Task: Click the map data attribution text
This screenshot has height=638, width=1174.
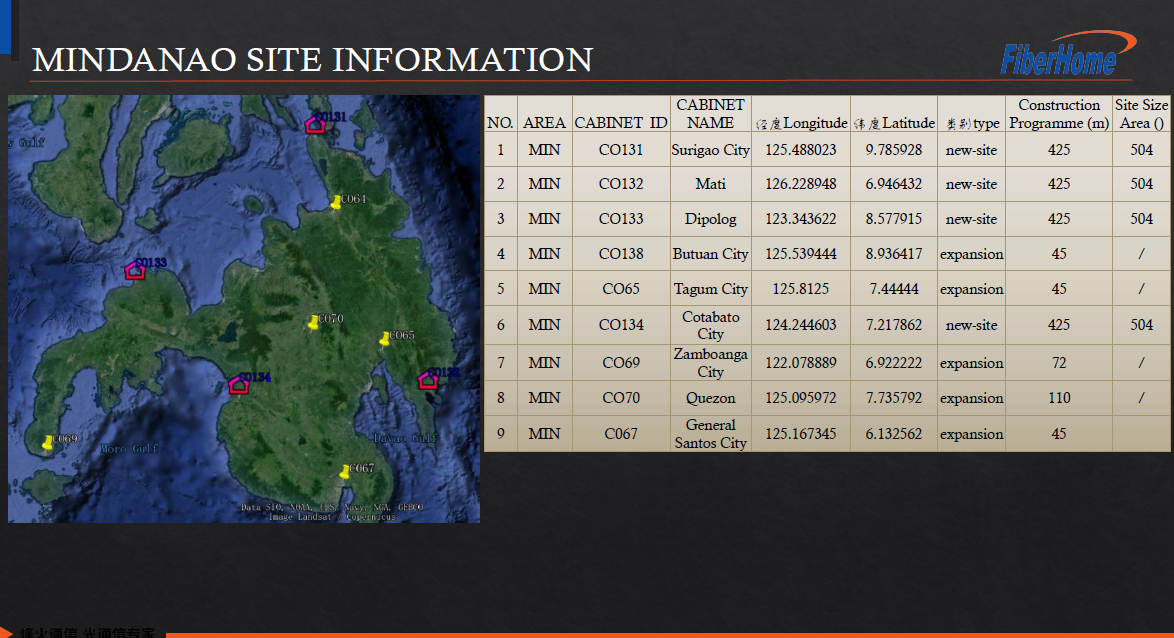Action: 332,512
